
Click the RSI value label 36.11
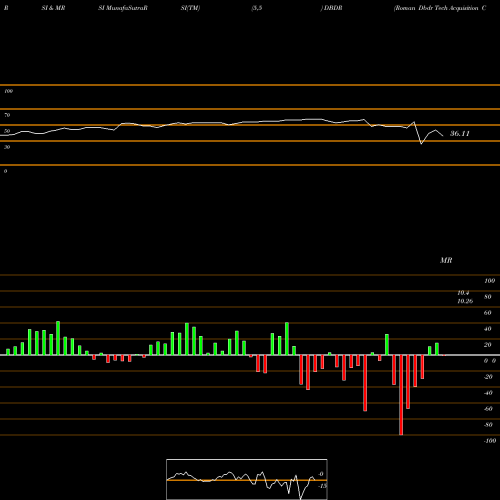click(460, 134)
